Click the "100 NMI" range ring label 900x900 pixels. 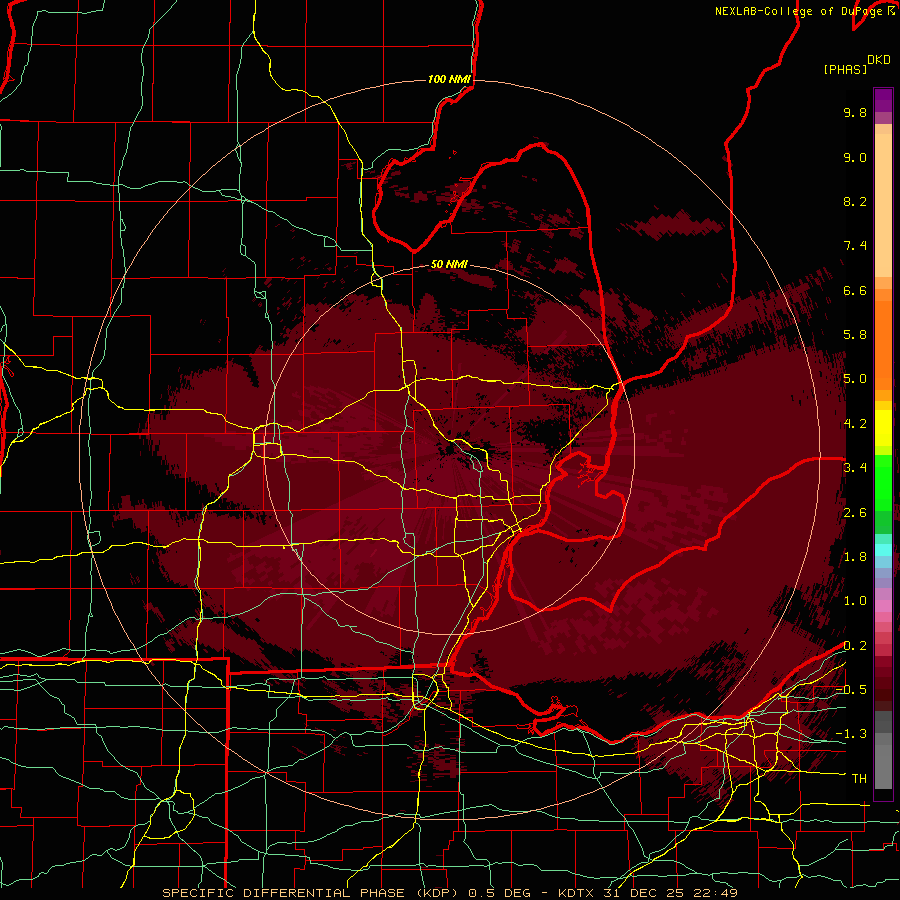[x=449, y=79]
